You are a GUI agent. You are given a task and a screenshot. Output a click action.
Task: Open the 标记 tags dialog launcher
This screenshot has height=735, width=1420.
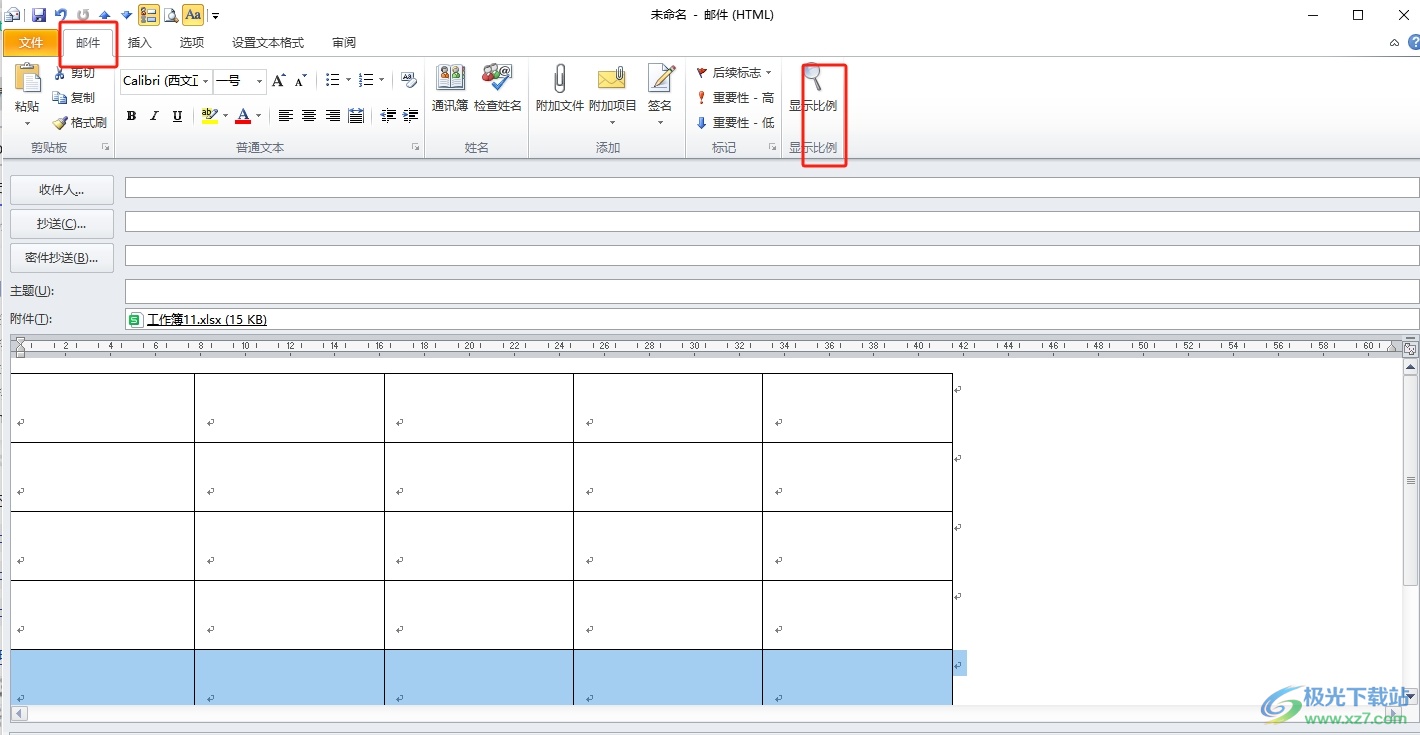click(772, 148)
